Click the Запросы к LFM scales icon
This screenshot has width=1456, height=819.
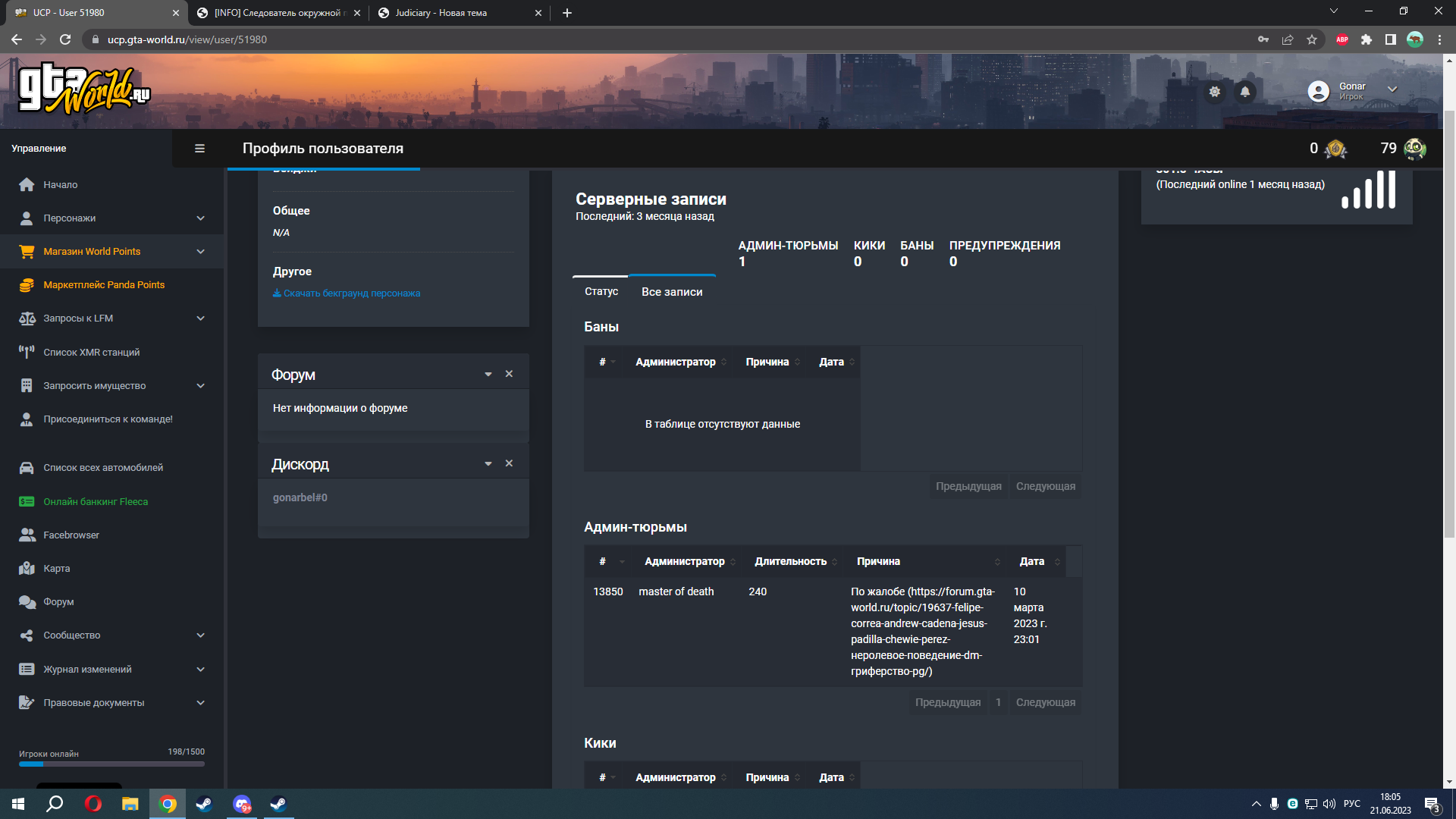[x=27, y=318]
